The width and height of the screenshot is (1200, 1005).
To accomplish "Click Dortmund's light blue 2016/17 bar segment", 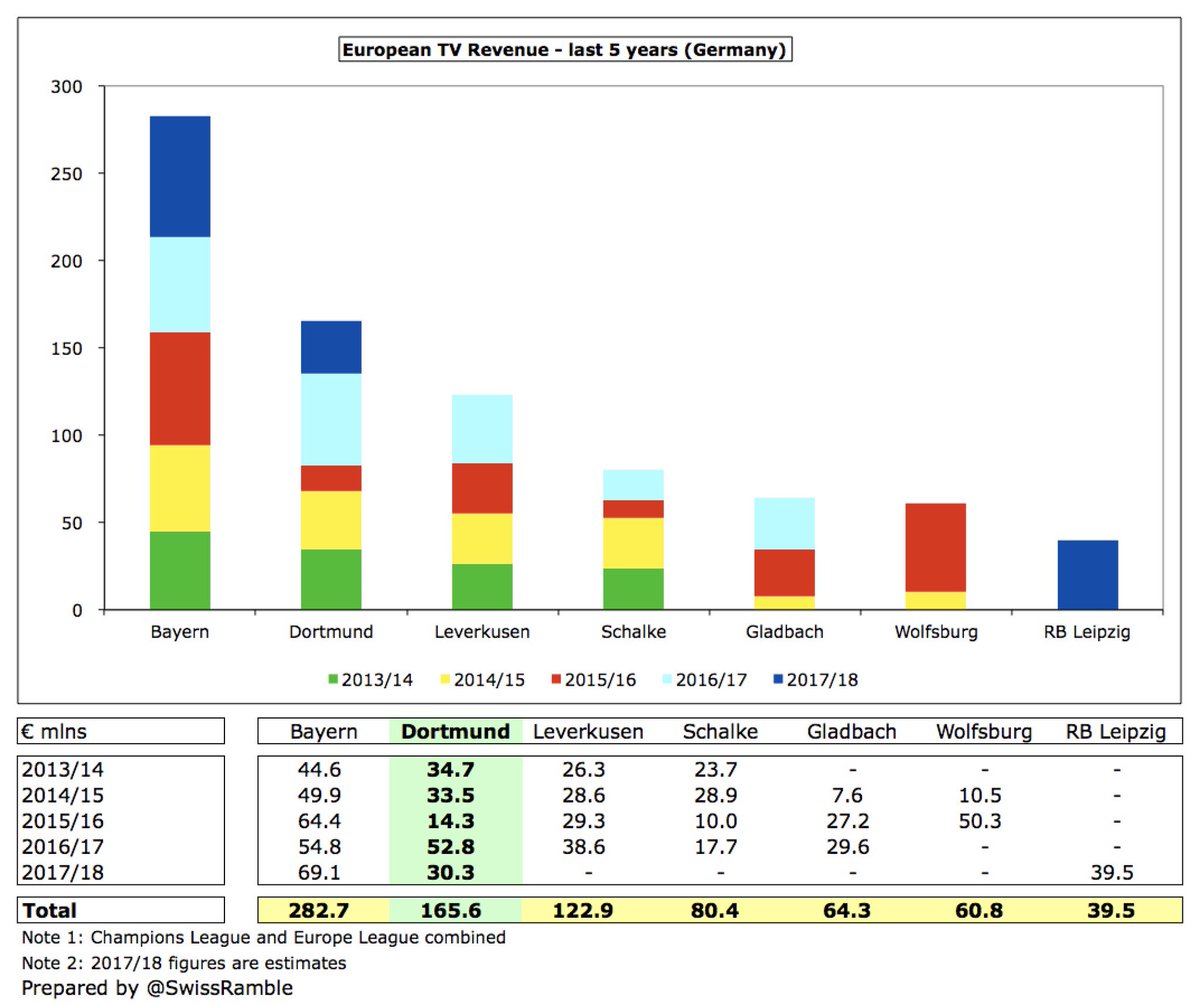I will (x=331, y=420).
